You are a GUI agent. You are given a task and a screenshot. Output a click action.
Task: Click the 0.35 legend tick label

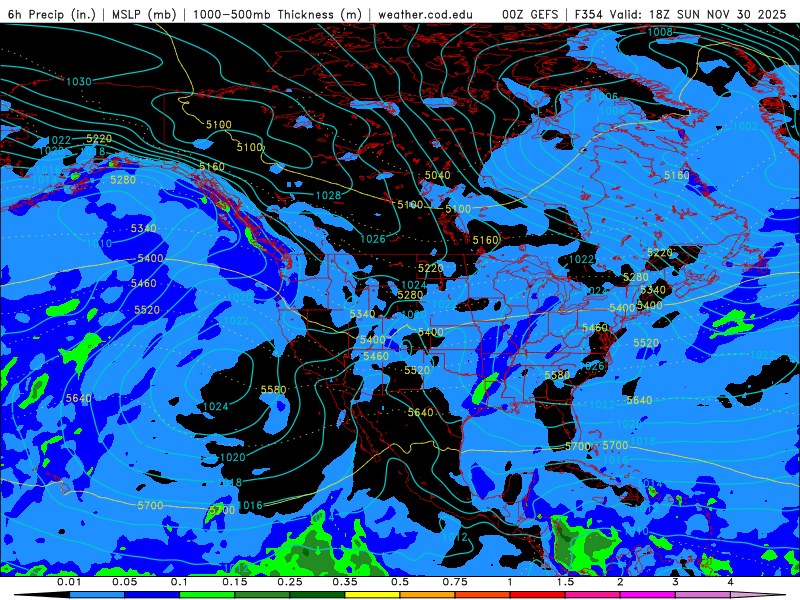pos(345,582)
